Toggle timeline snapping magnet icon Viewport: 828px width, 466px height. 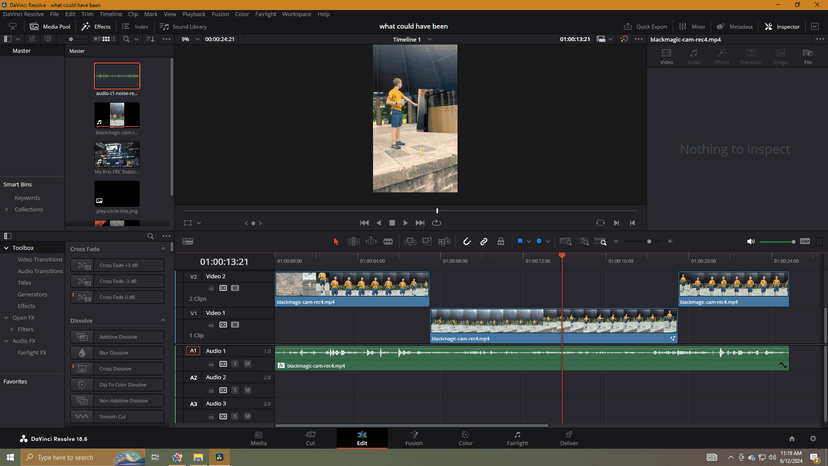(x=466, y=241)
